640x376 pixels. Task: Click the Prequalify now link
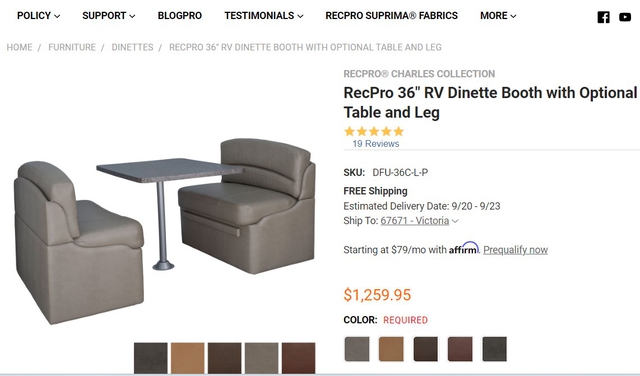(516, 250)
